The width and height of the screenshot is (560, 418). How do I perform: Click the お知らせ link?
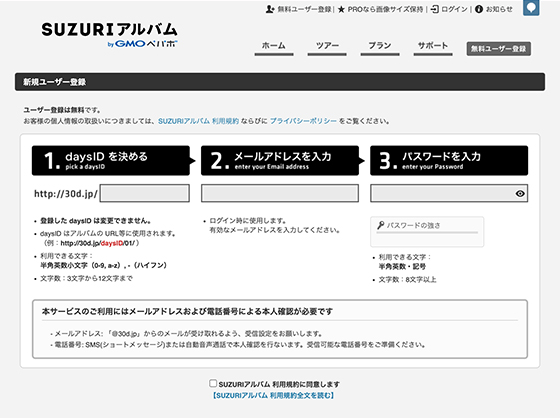click(499, 9)
